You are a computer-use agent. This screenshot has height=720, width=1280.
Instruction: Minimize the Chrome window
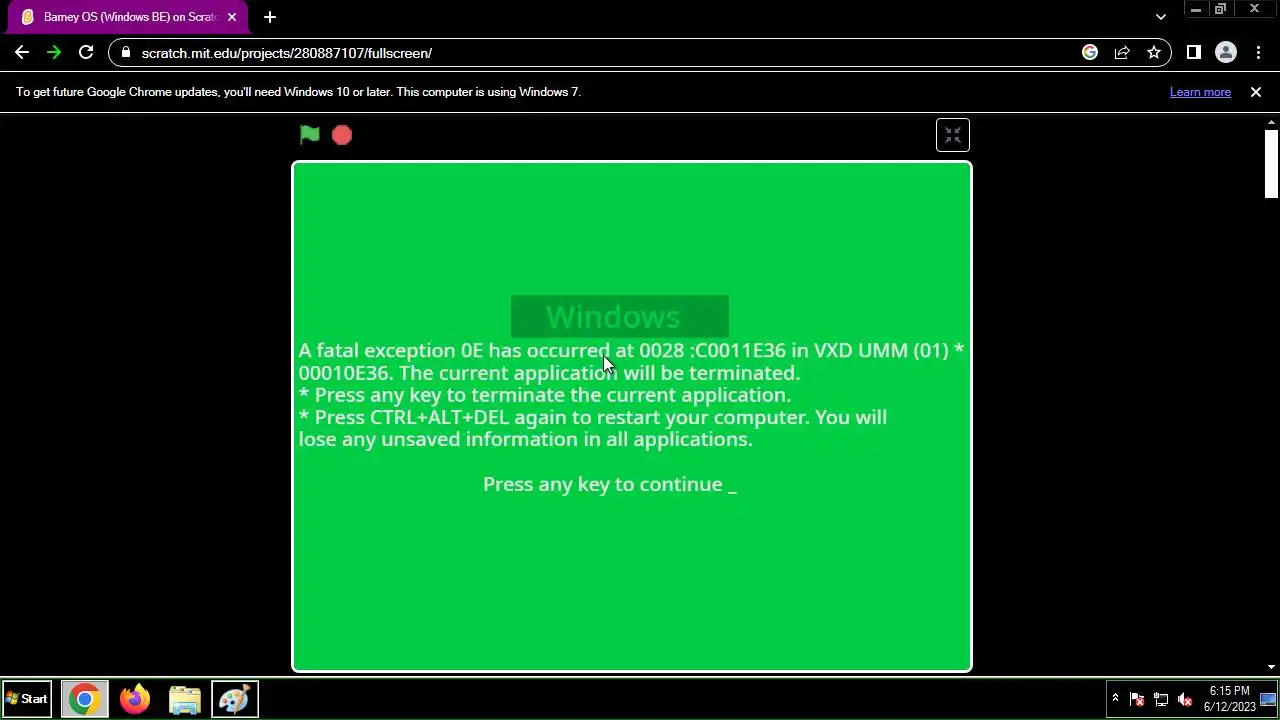tap(1195, 9)
